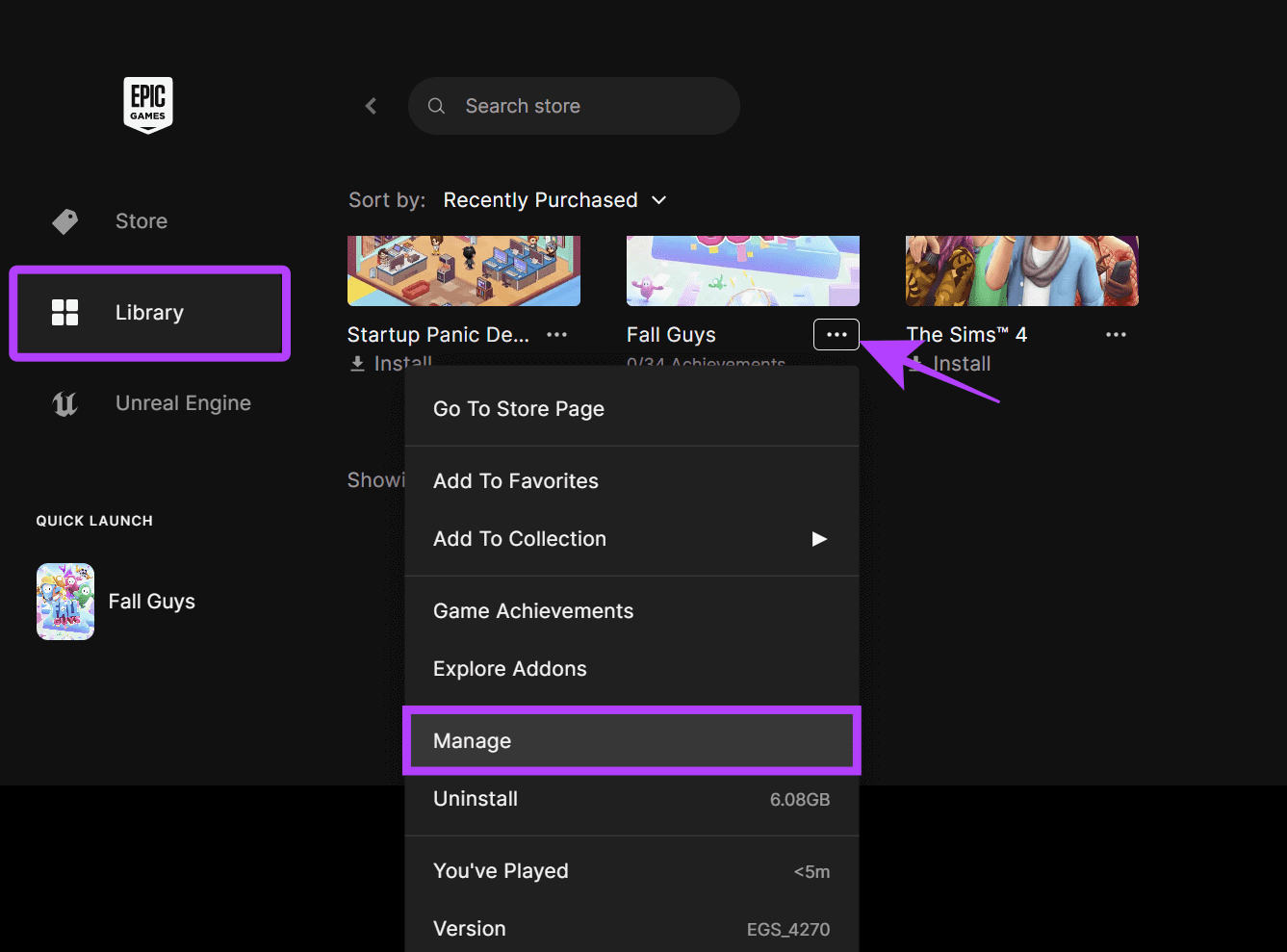Click the Epic Games logo
Screen dimensions: 1287x952
[x=148, y=105]
